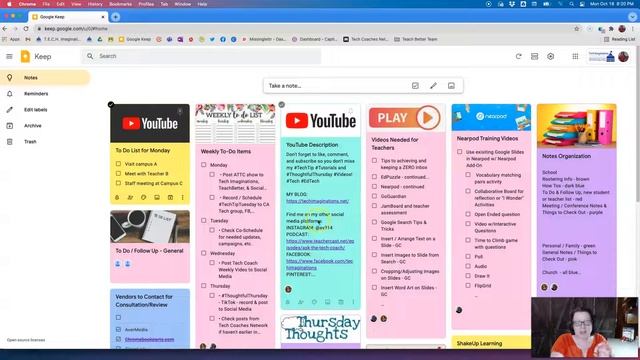Open Trash in the sidebar
Viewport: 640px width, 360px height.
pos(45,142)
